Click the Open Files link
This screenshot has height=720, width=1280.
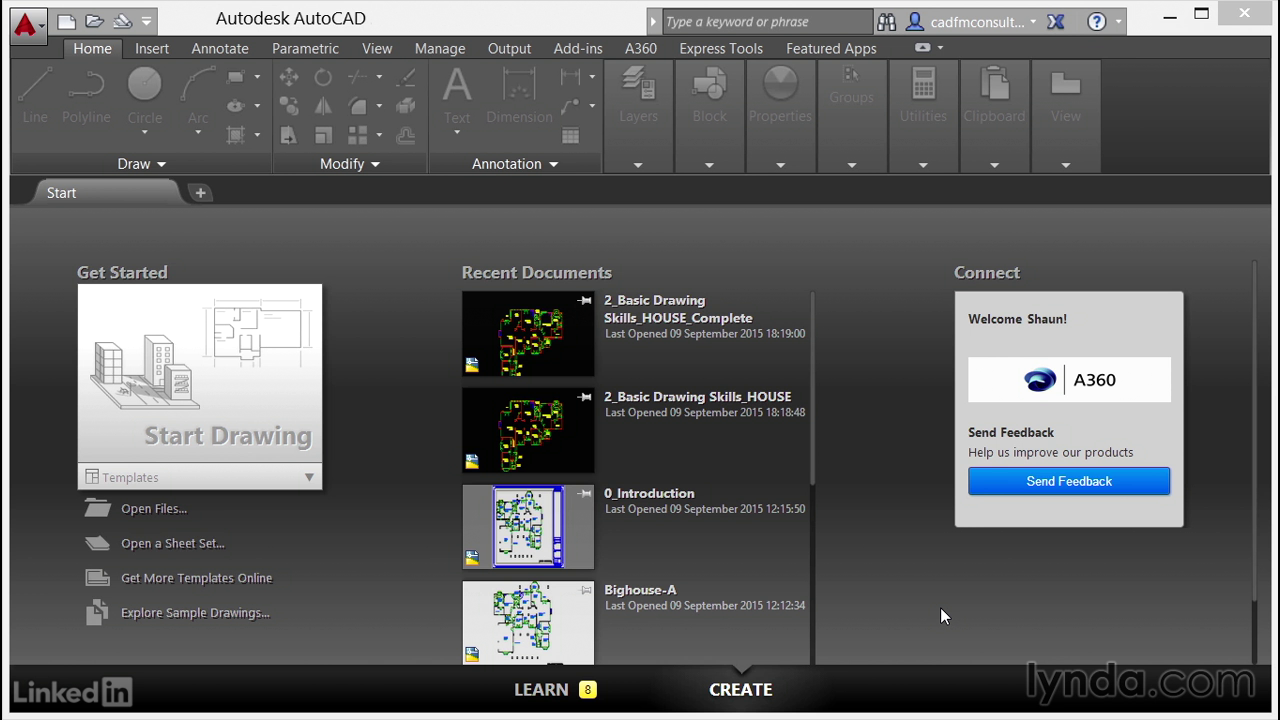point(154,509)
